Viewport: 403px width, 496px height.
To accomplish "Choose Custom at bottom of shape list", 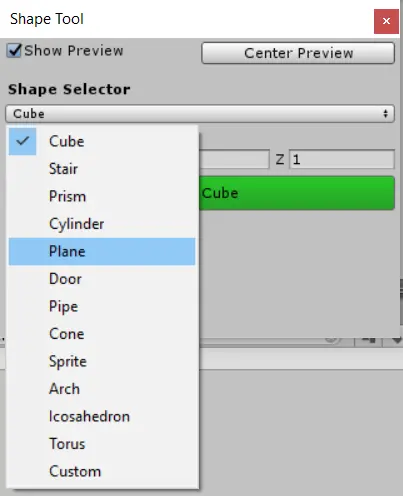I will (102, 471).
